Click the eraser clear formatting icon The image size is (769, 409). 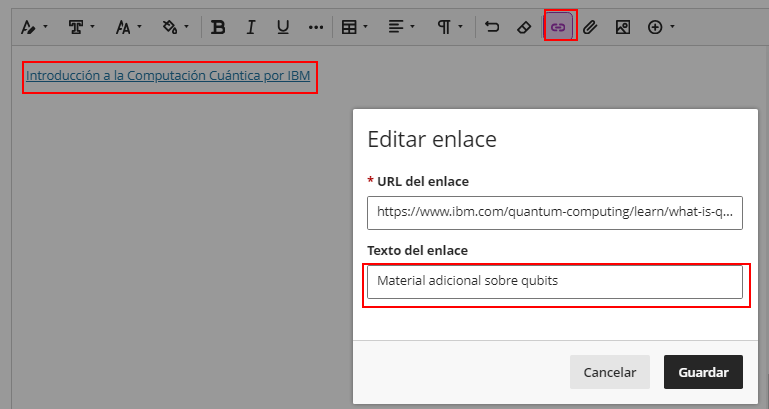click(x=524, y=27)
